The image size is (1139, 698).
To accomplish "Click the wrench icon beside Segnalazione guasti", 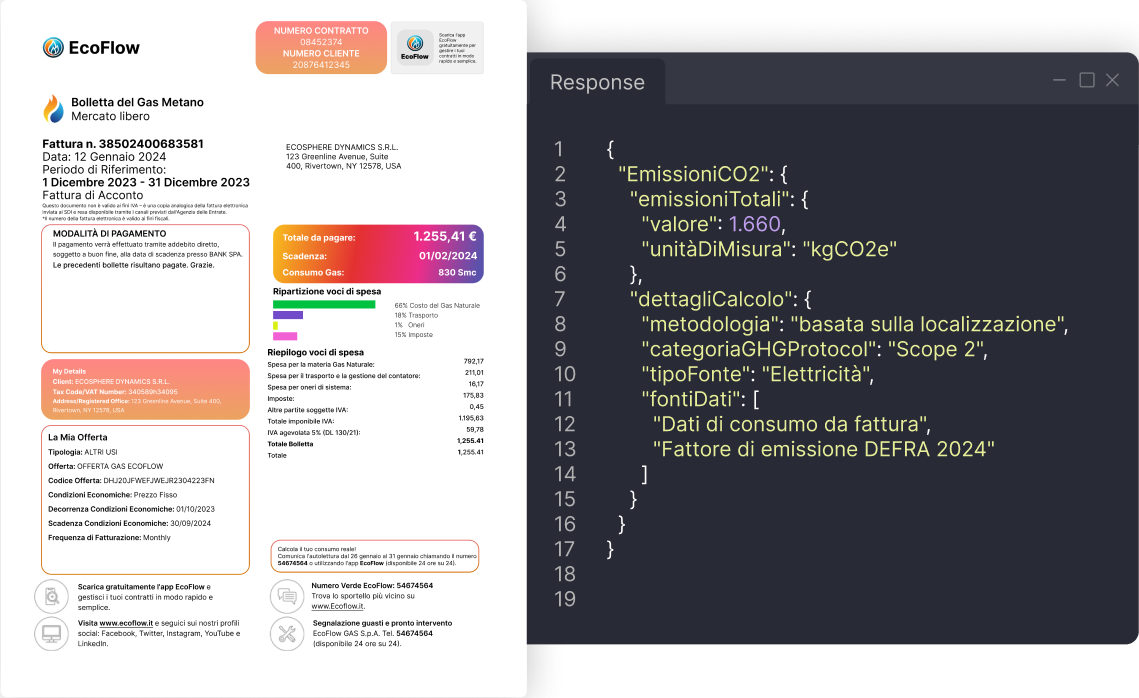I will [287, 633].
